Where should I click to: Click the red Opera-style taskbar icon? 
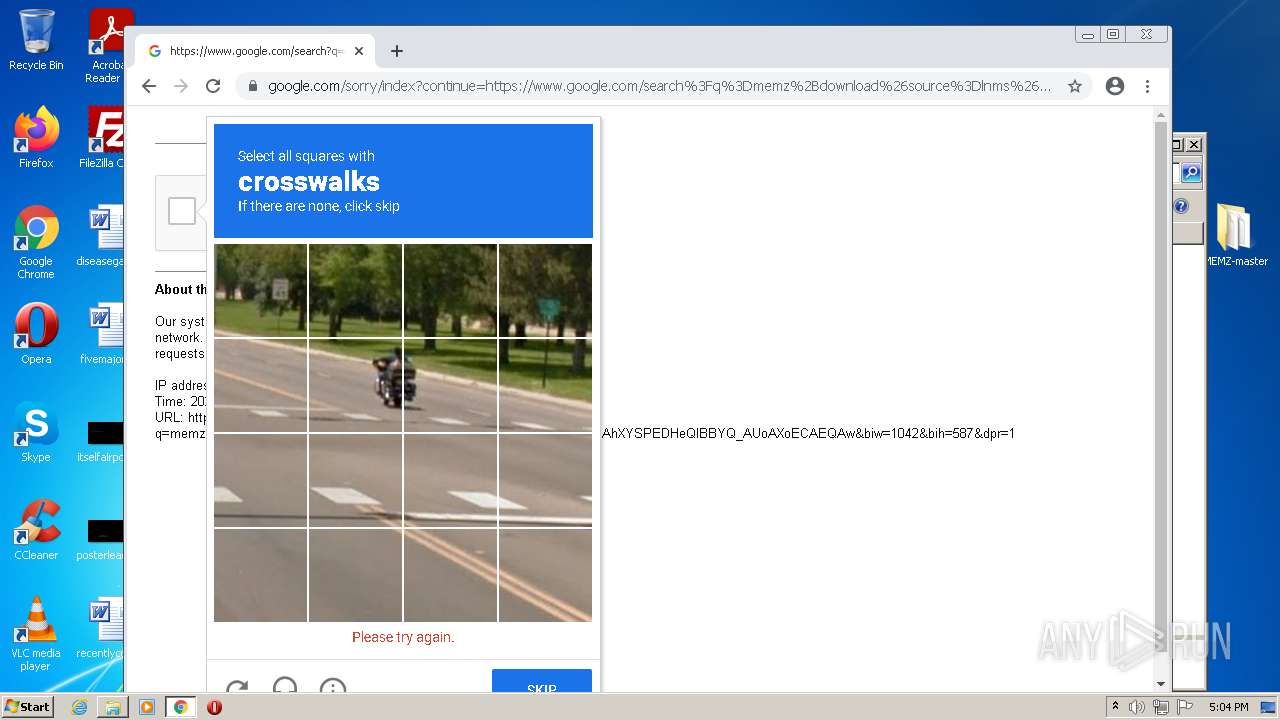(x=214, y=707)
